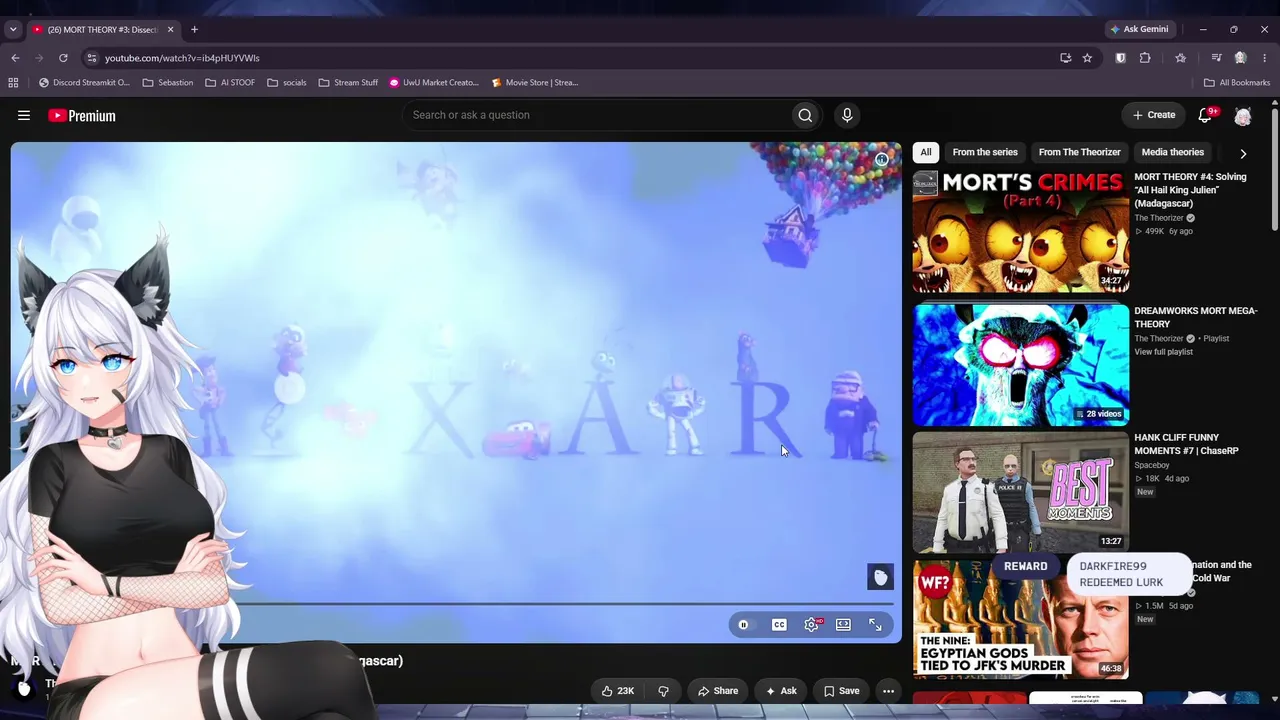
Task: Open the UwU Market Creator bookmark
Action: (x=434, y=83)
